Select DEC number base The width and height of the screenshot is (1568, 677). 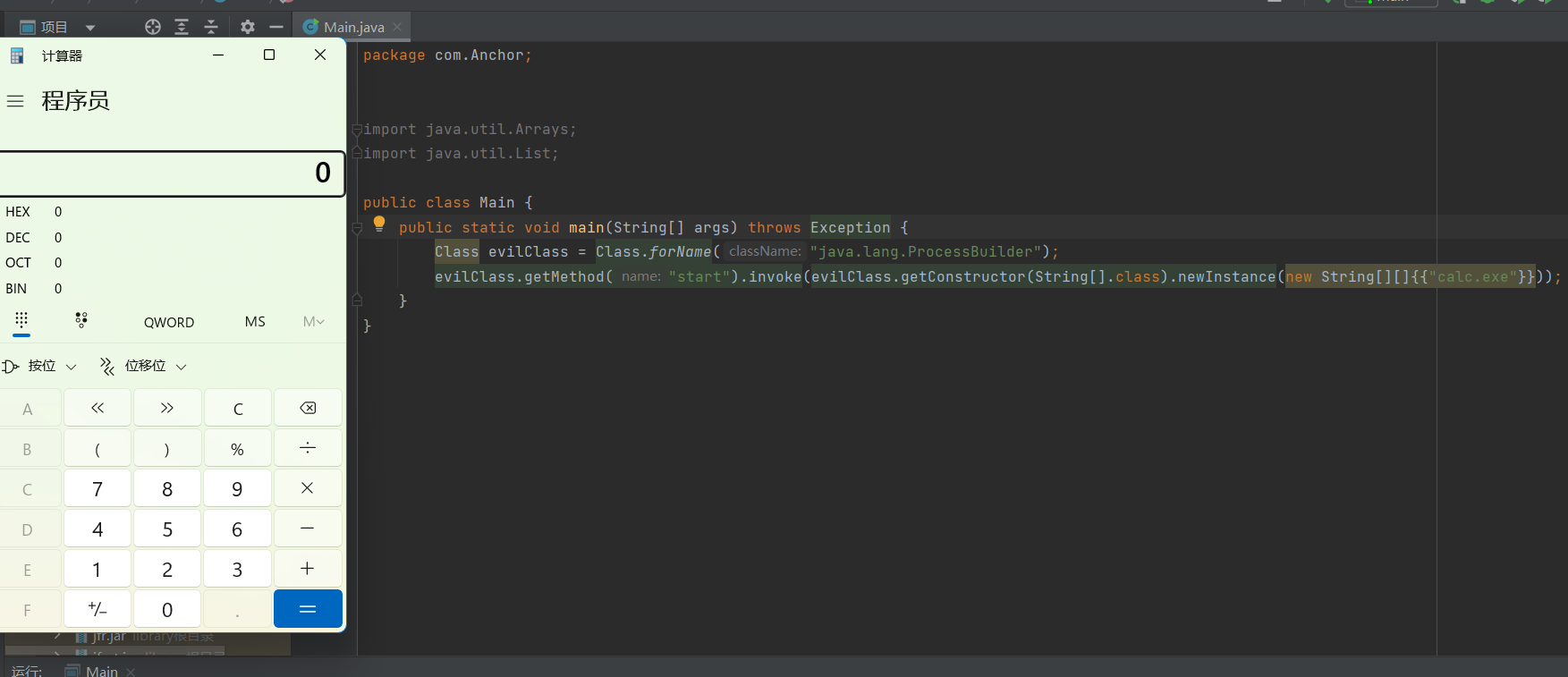click(34, 237)
